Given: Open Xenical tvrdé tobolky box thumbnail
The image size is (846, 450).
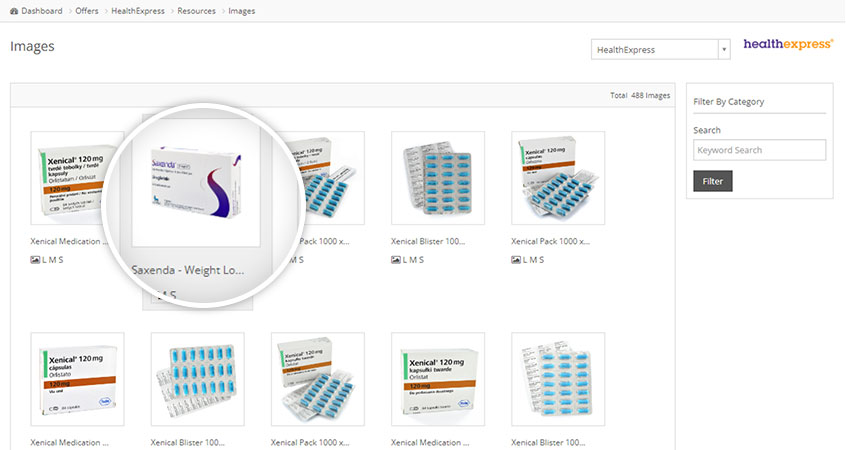Looking at the screenshot, I should (77, 178).
